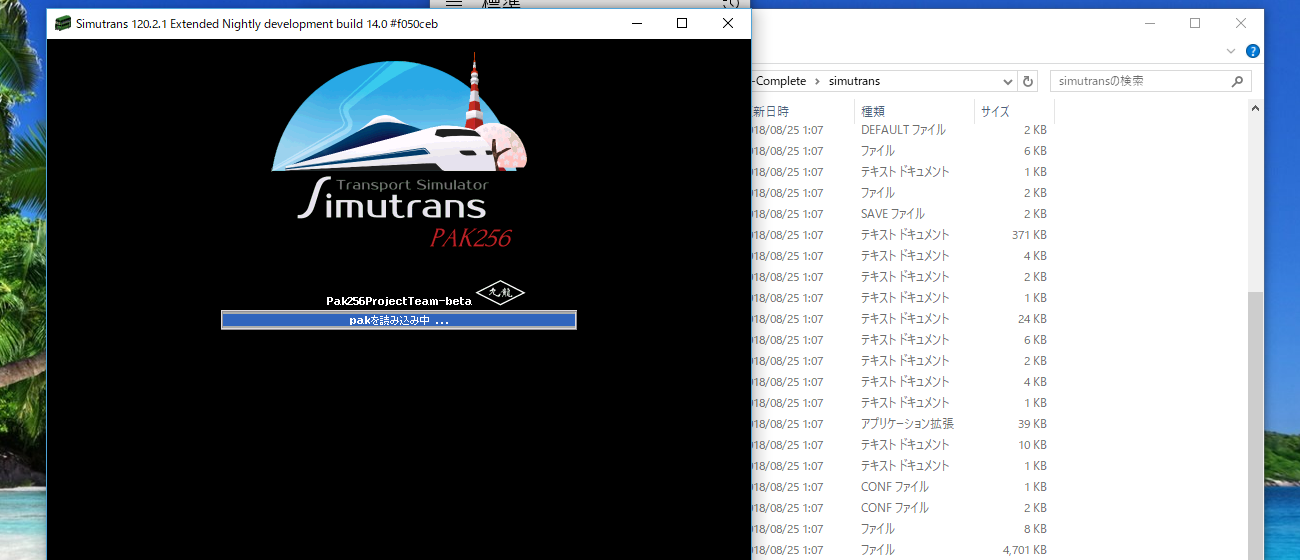Viewport: 1300px width, 560px height.
Task: Click the pakを読み込み中 progress bar
Action: (x=399, y=320)
